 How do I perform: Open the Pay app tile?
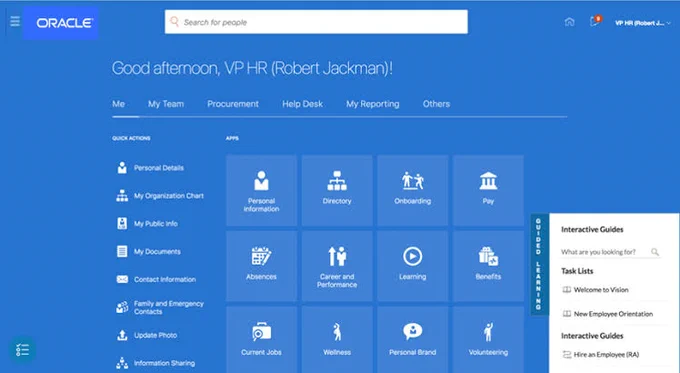coord(488,191)
